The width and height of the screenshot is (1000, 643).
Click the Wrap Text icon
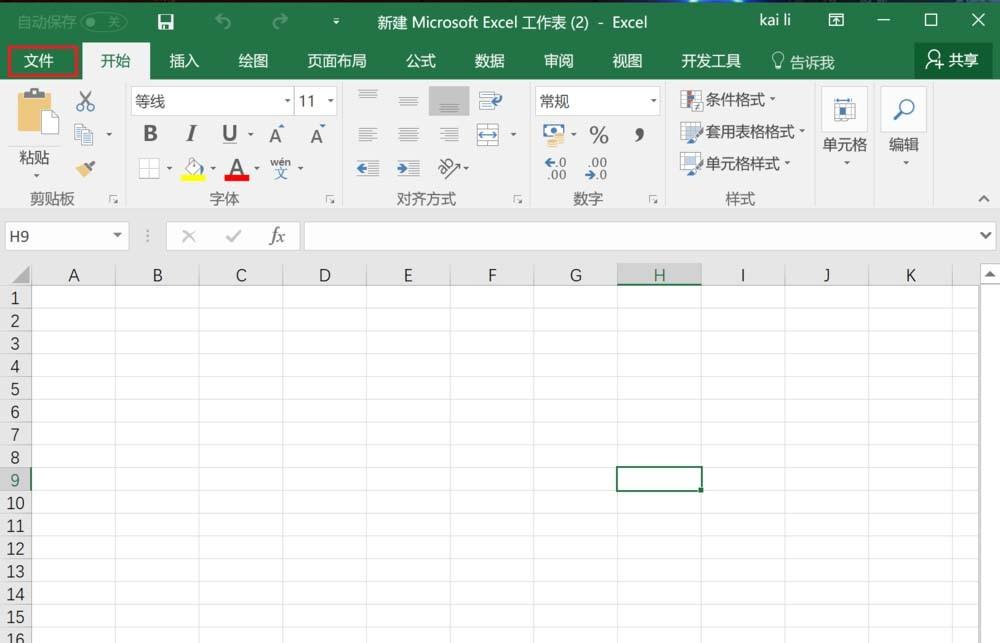pyautogui.click(x=489, y=100)
